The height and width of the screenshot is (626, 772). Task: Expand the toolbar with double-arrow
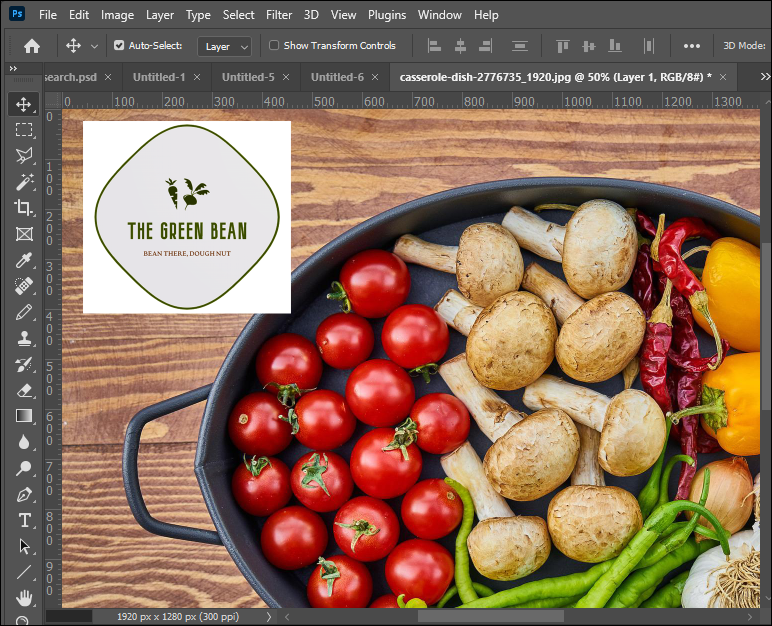tap(13, 68)
